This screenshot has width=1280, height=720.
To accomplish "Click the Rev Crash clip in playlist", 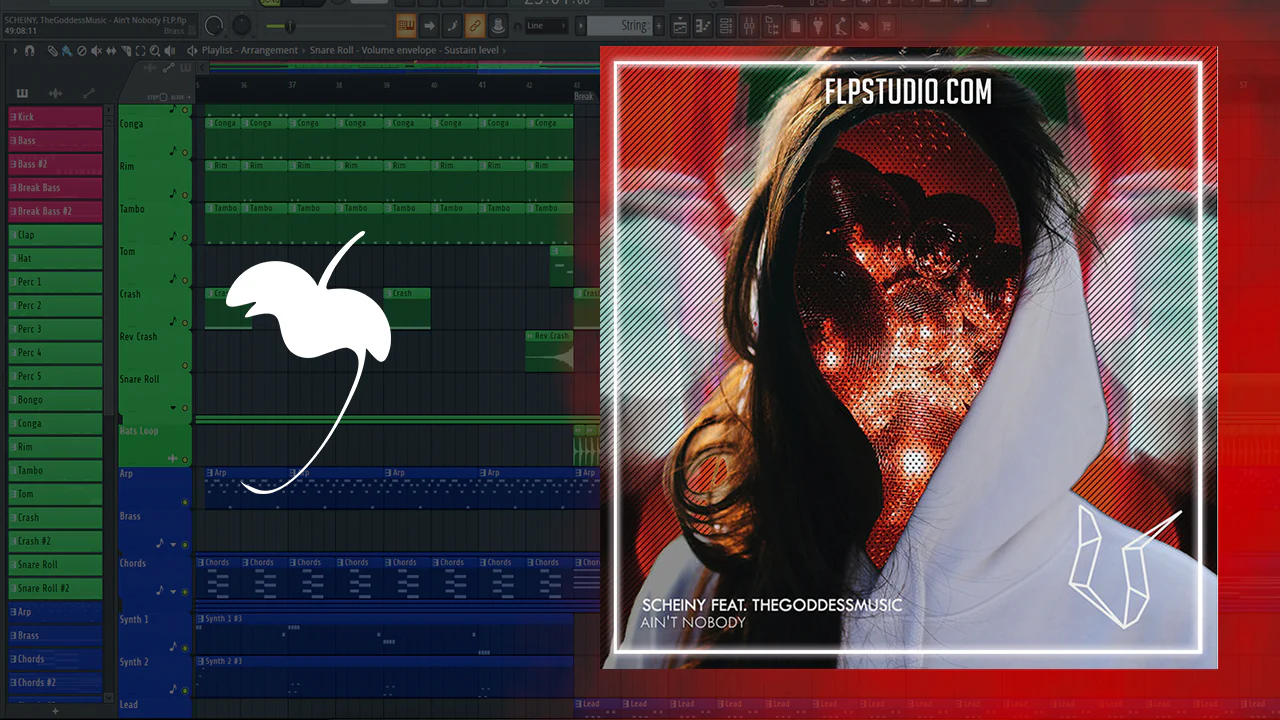I will point(549,350).
